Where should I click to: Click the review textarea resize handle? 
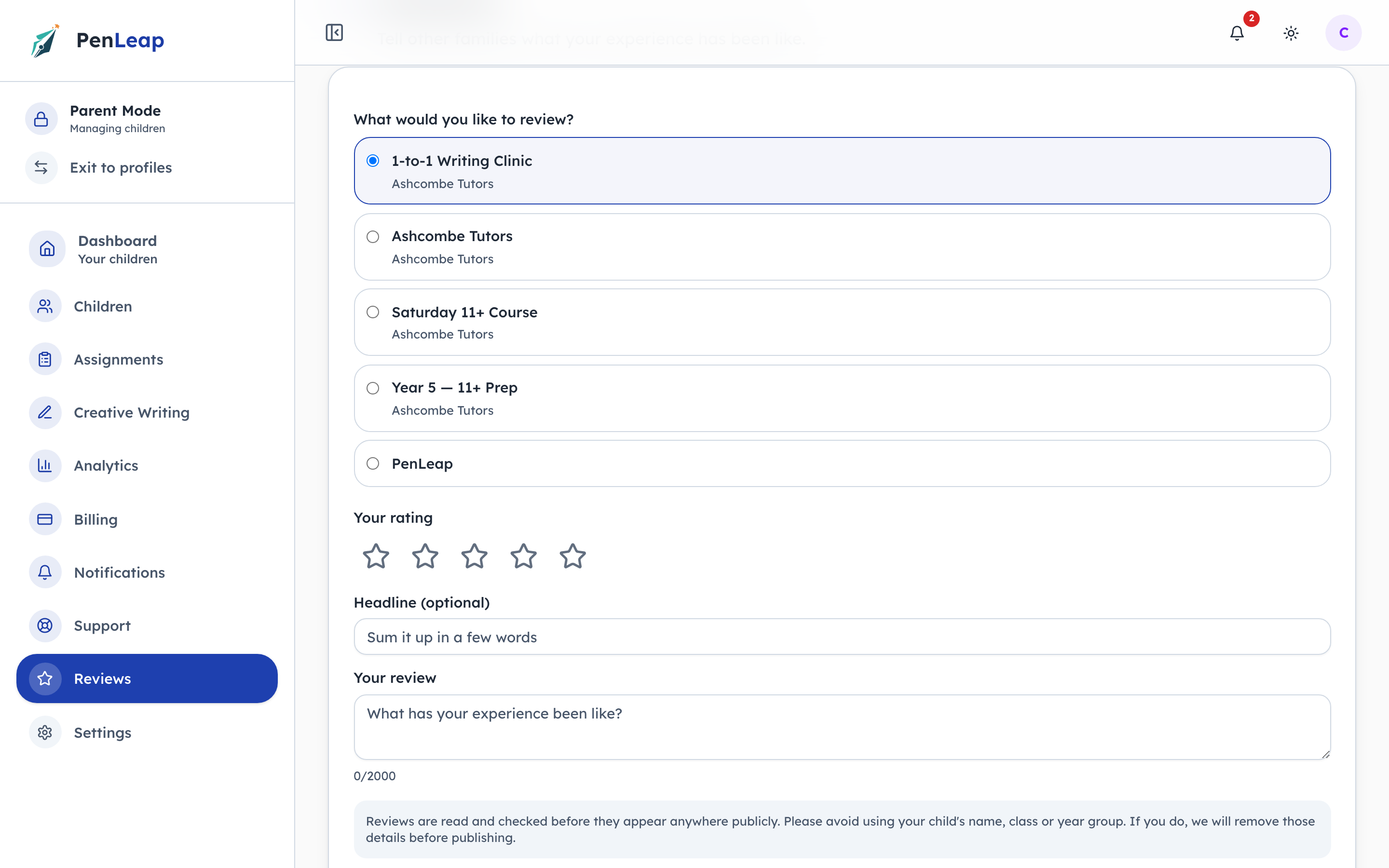[x=1325, y=754]
